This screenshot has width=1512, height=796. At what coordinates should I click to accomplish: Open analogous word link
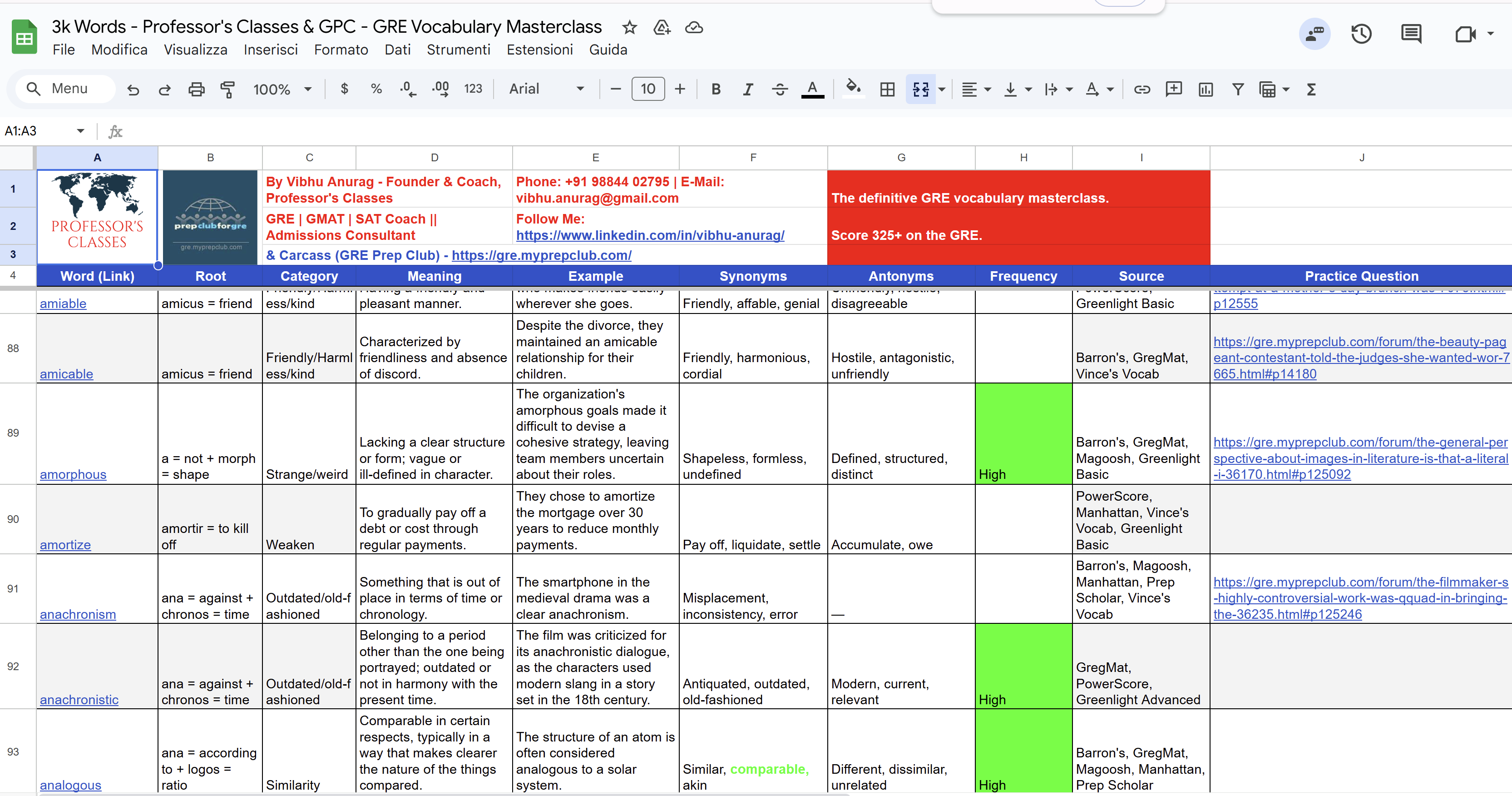click(70, 785)
